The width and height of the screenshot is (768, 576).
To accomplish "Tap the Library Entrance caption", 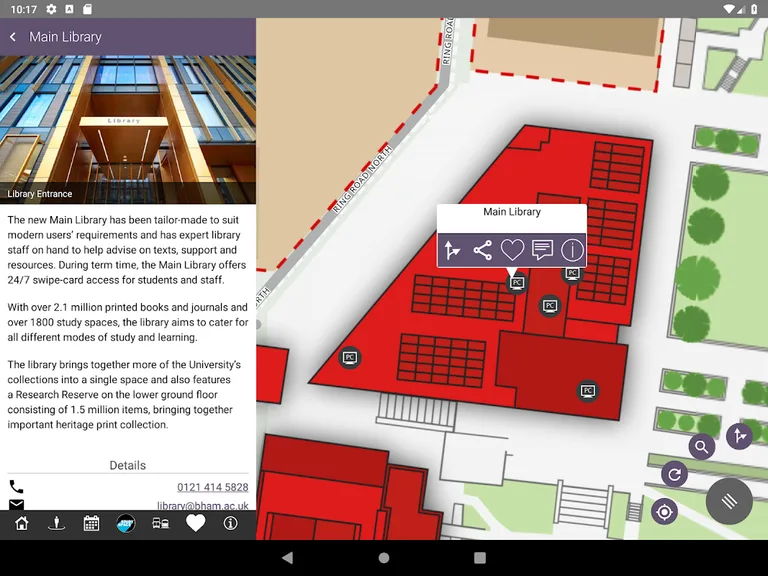I will (x=40, y=194).
